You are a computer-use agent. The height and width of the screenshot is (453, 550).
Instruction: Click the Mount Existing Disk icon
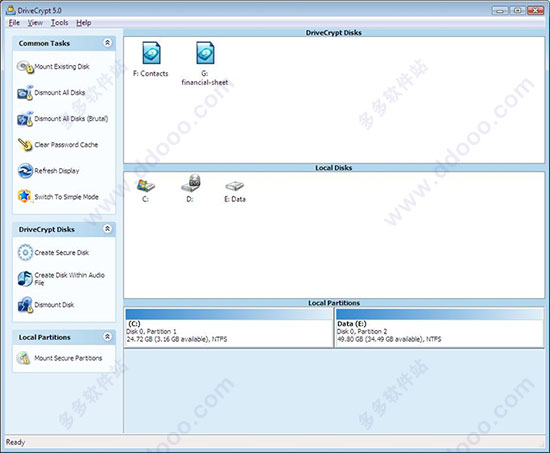pyautogui.click(x=25, y=67)
